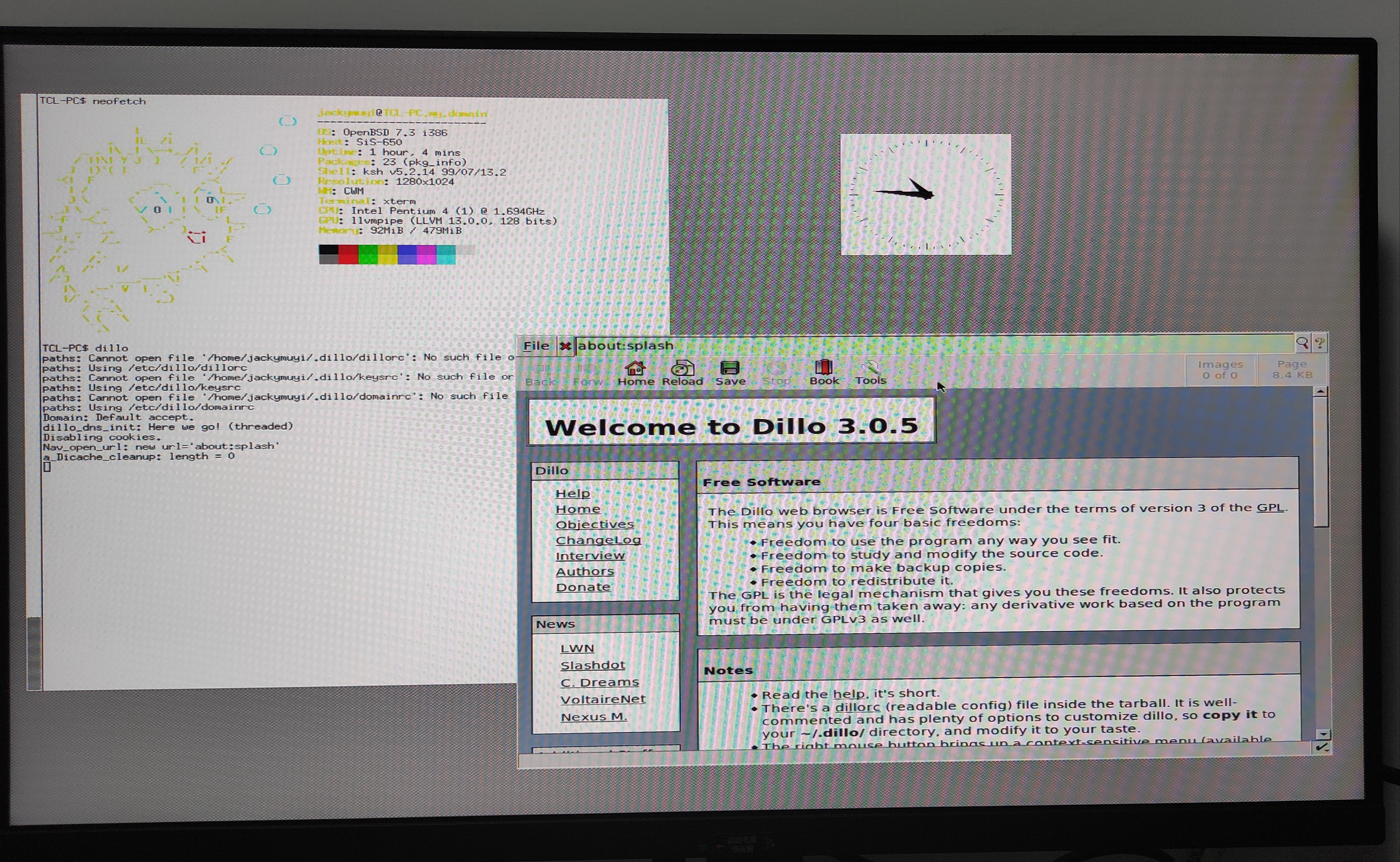1400x862 pixels.
Task: Click the 'Free Software' section heading
Action: (761, 482)
